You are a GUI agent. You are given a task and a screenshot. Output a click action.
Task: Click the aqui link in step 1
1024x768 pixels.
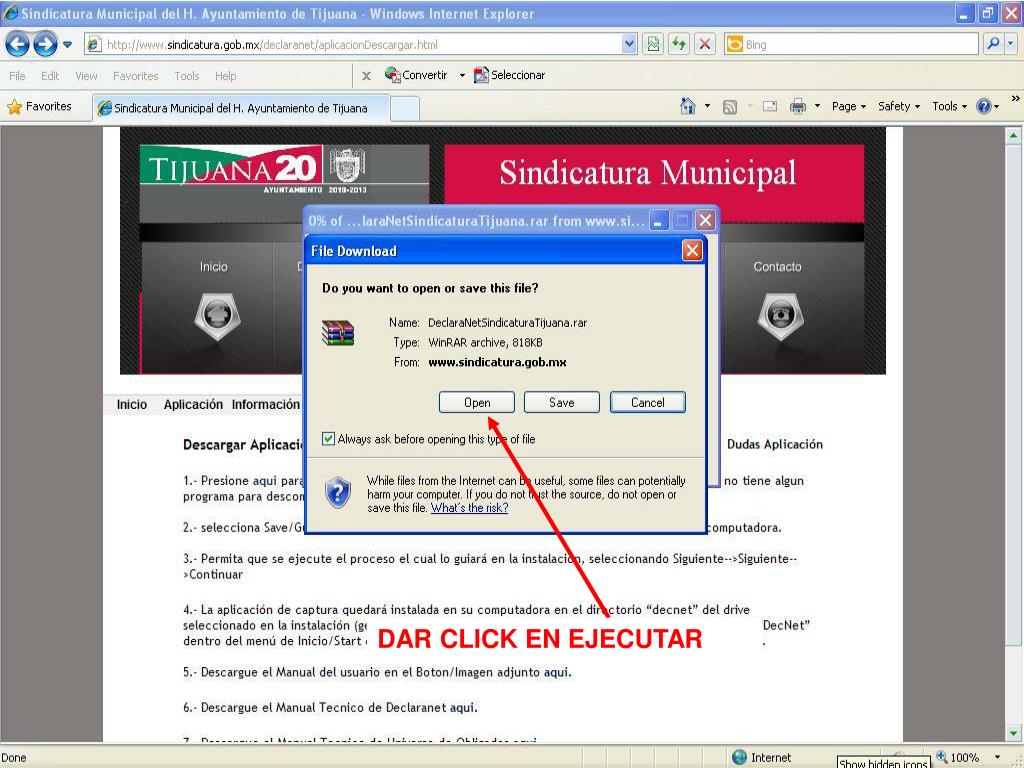click(x=264, y=481)
